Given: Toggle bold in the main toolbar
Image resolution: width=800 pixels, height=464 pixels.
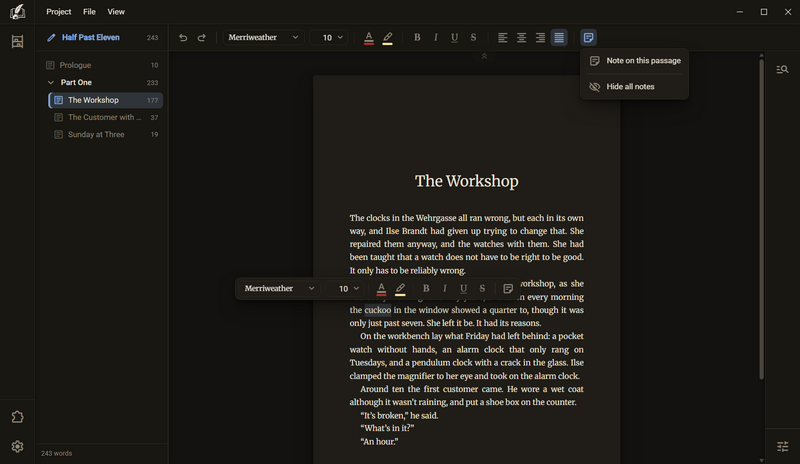Looking at the screenshot, I should pyautogui.click(x=417, y=37).
